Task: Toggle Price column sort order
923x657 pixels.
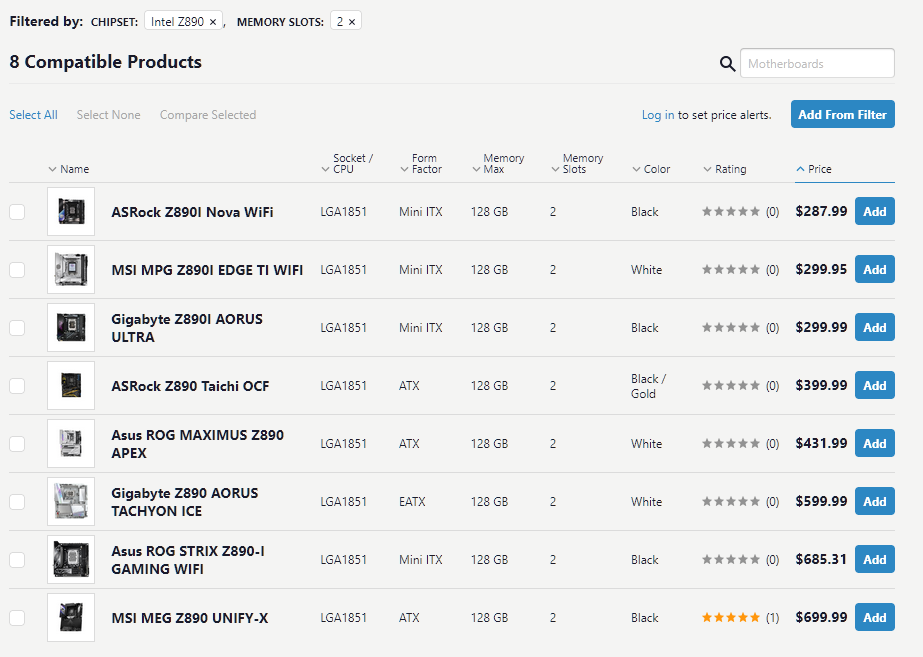Action: 819,169
